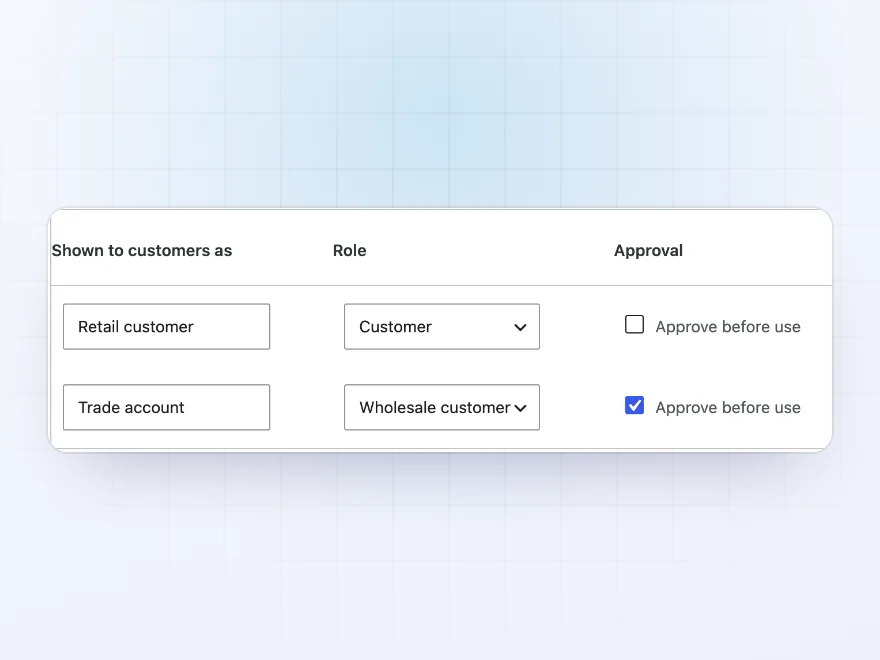Image resolution: width=880 pixels, height=660 pixels.
Task: Click the Retail customer name field
Action: [166, 327]
